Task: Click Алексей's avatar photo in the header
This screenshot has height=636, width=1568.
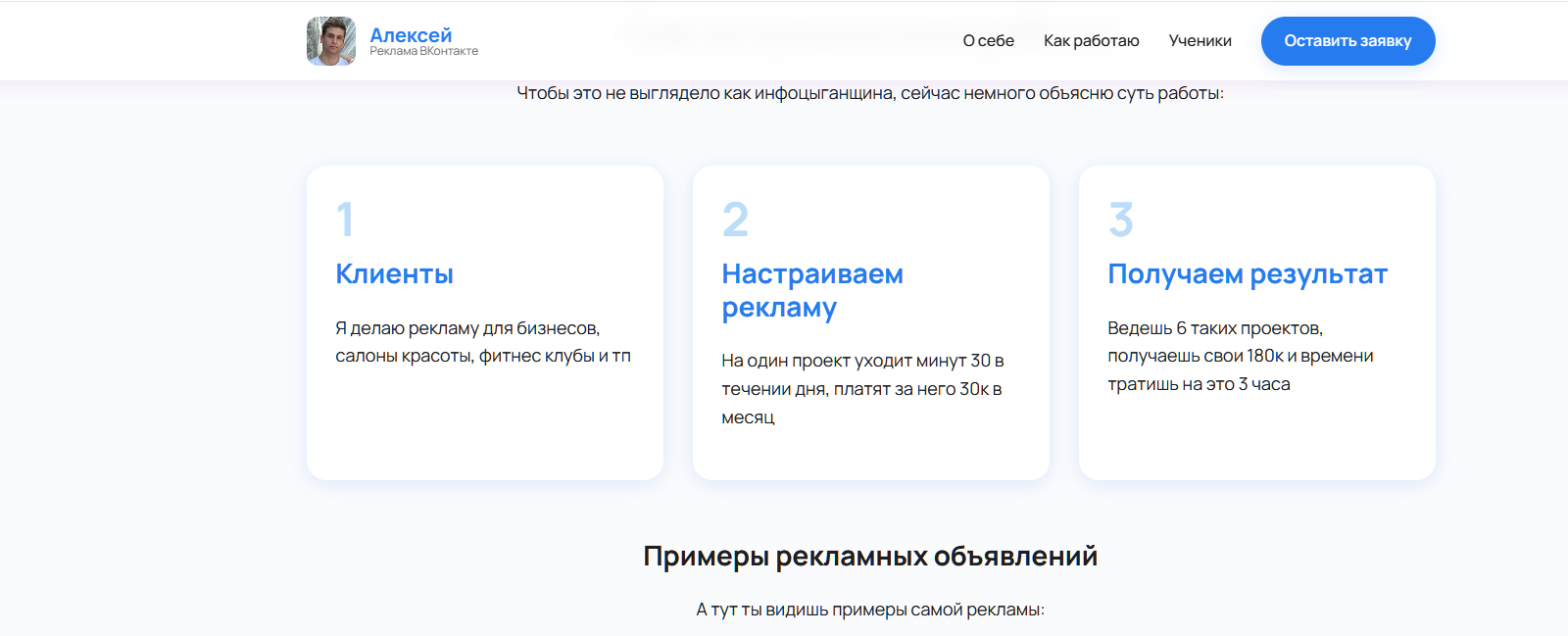Action: 331,41
